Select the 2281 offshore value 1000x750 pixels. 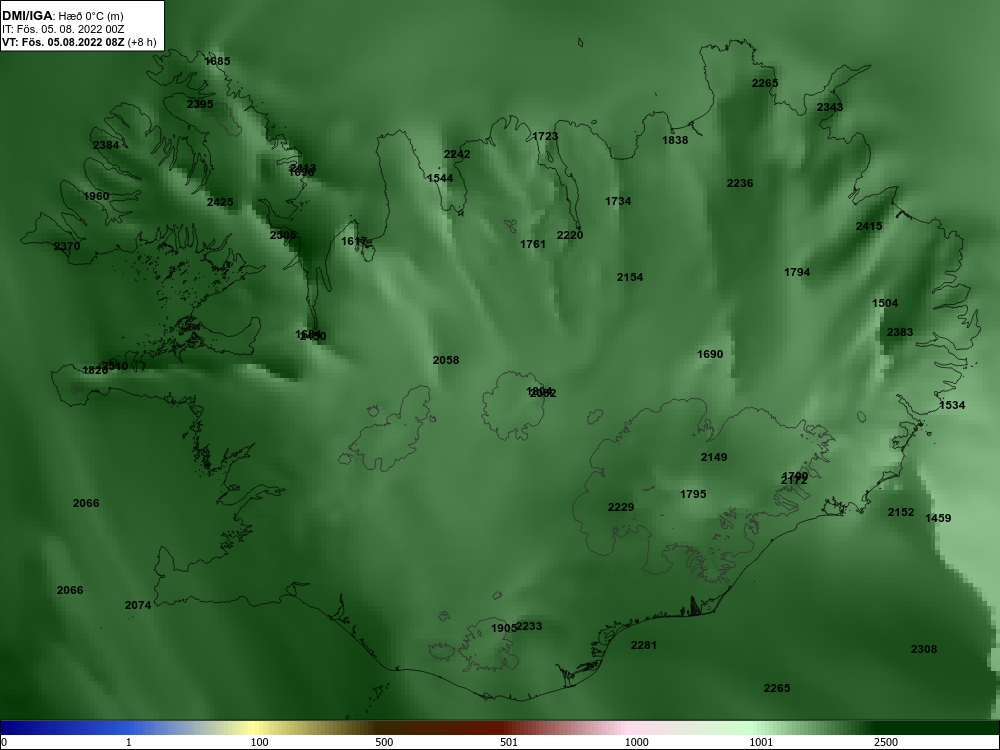[x=644, y=645]
